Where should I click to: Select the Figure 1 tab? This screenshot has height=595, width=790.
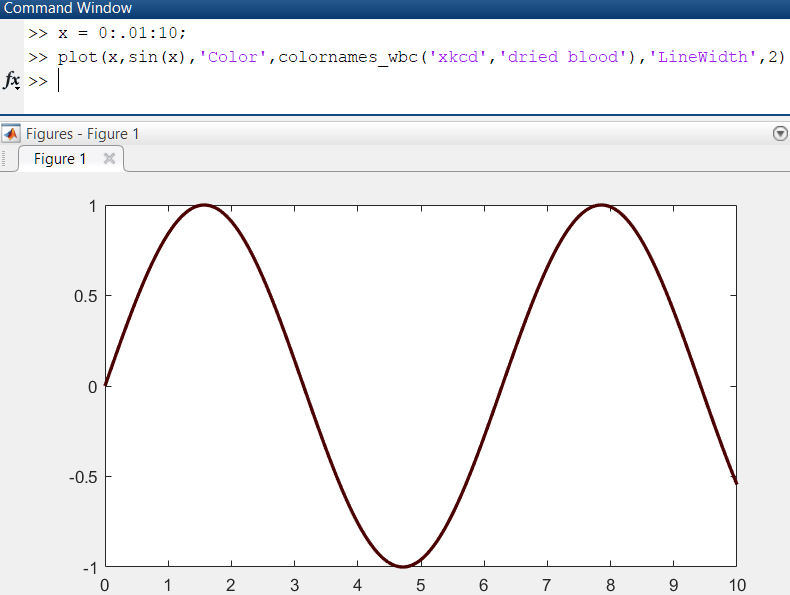pos(60,158)
